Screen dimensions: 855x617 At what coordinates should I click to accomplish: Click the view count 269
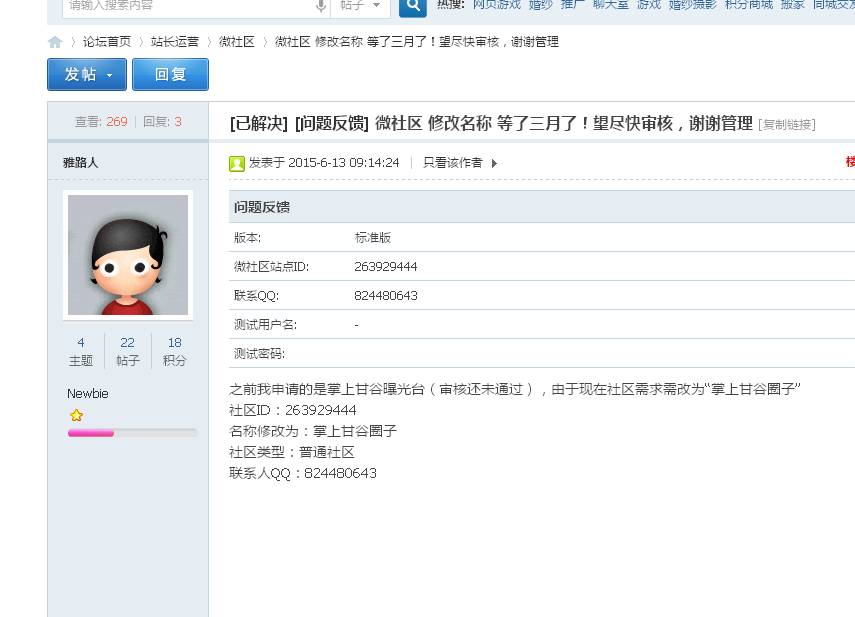pos(117,122)
